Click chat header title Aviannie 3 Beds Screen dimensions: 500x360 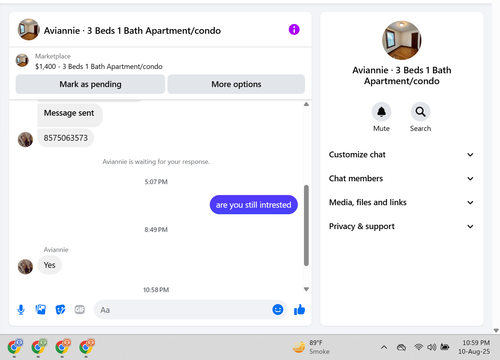coord(132,31)
